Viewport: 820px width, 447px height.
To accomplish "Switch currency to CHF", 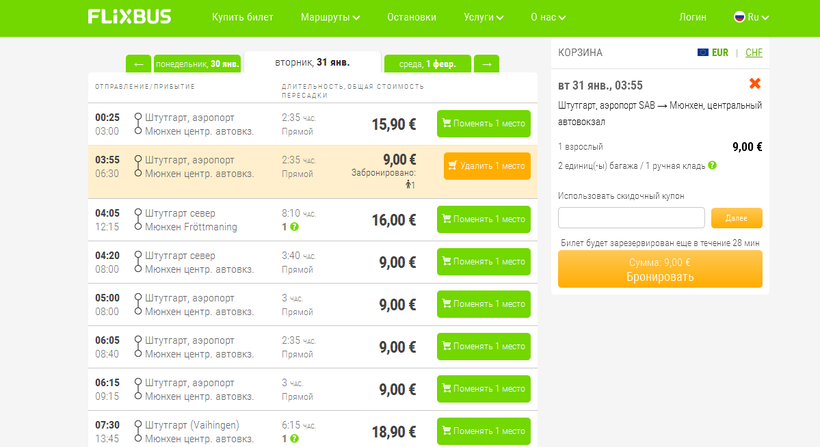I will [x=753, y=52].
